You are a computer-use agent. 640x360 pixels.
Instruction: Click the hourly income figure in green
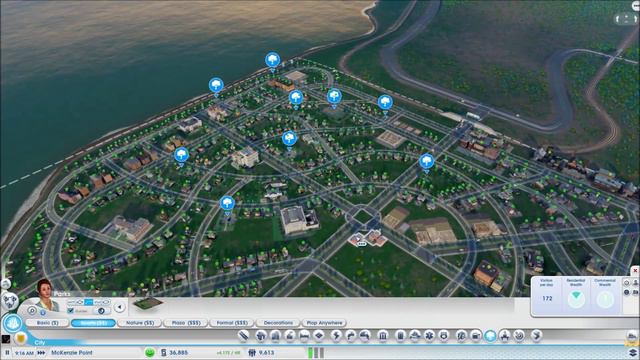(228, 353)
